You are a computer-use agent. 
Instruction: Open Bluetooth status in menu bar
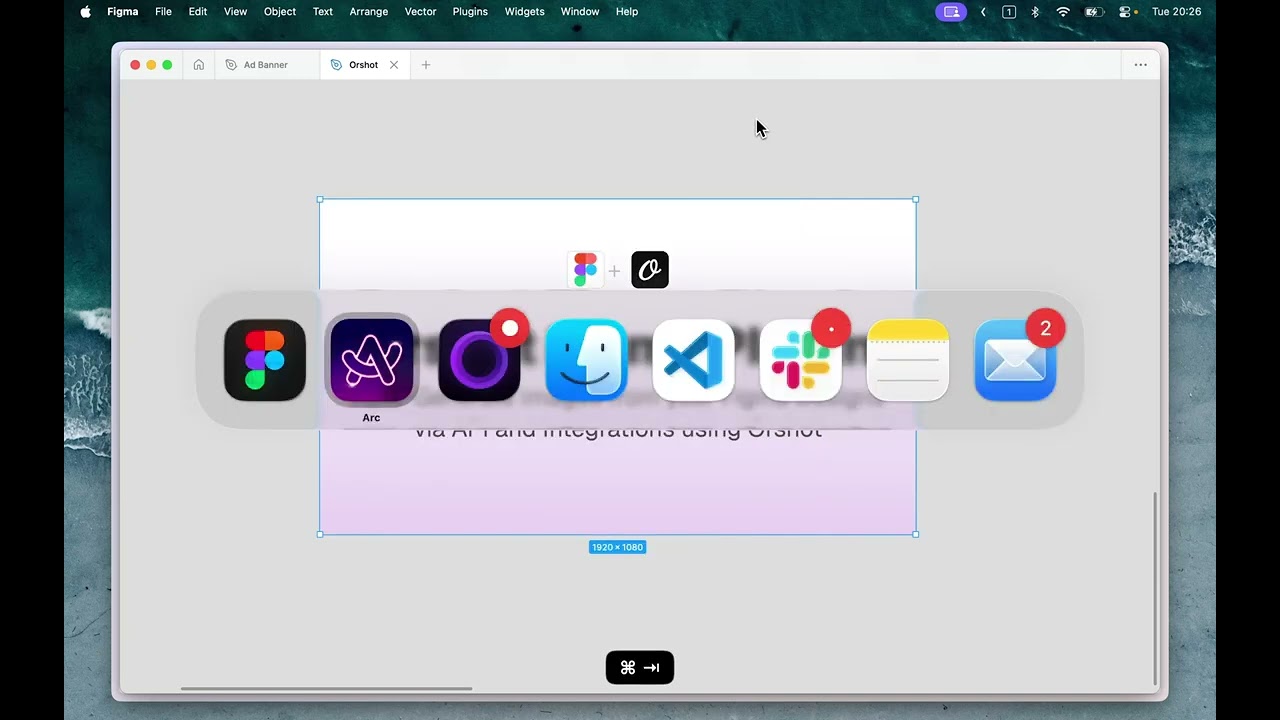[x=1035, y=12]
